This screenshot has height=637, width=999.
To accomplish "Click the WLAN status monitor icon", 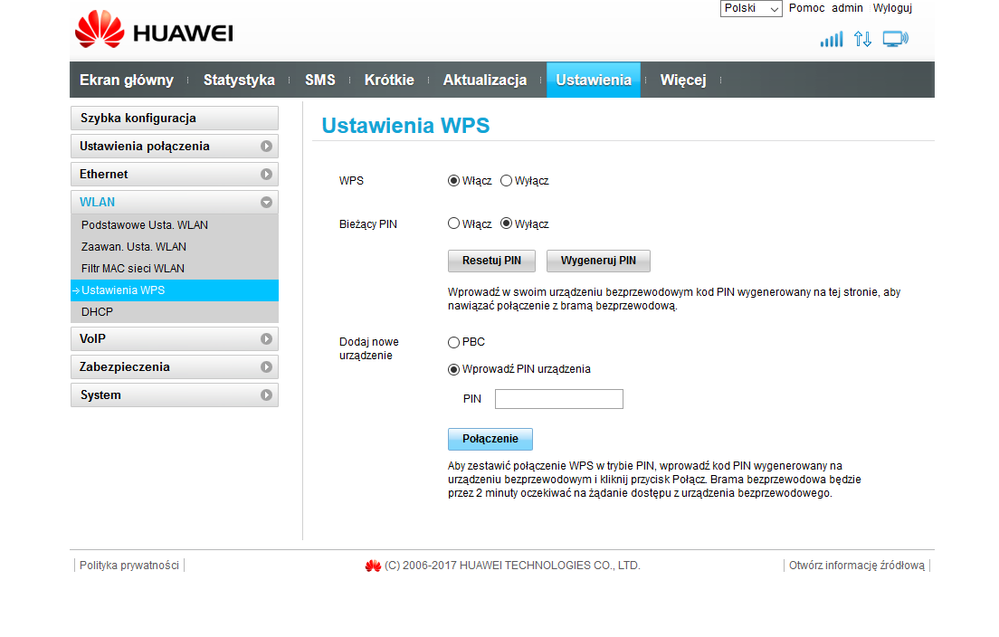I will click(895, 39).
